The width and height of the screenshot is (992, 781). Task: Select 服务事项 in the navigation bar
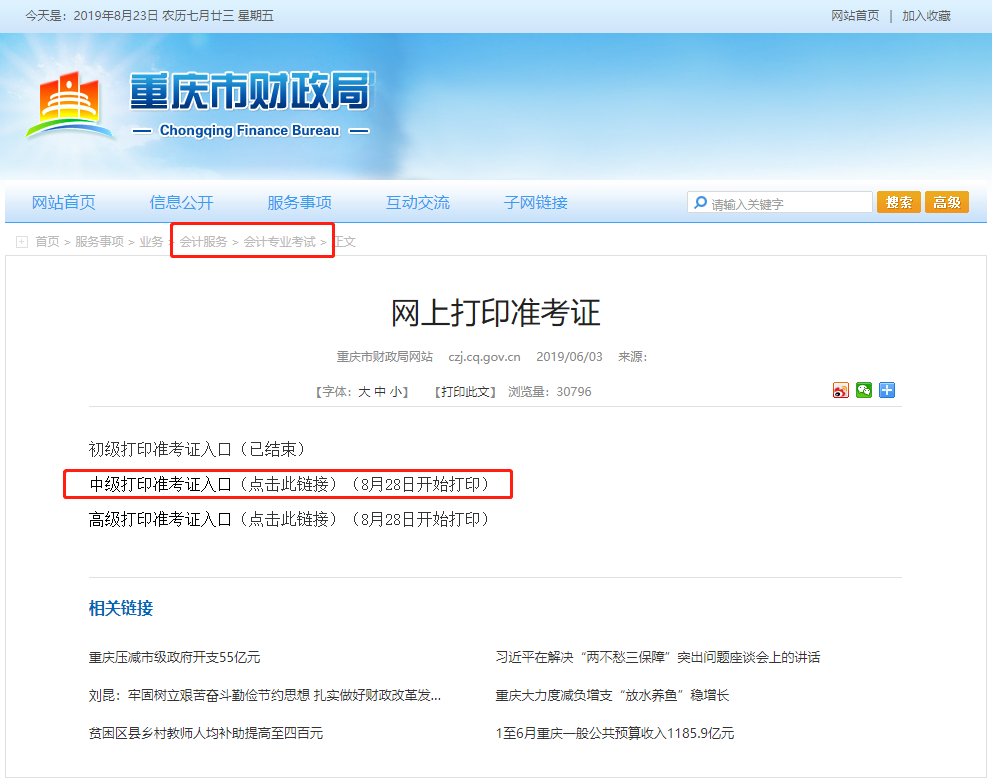coord(300,202)
